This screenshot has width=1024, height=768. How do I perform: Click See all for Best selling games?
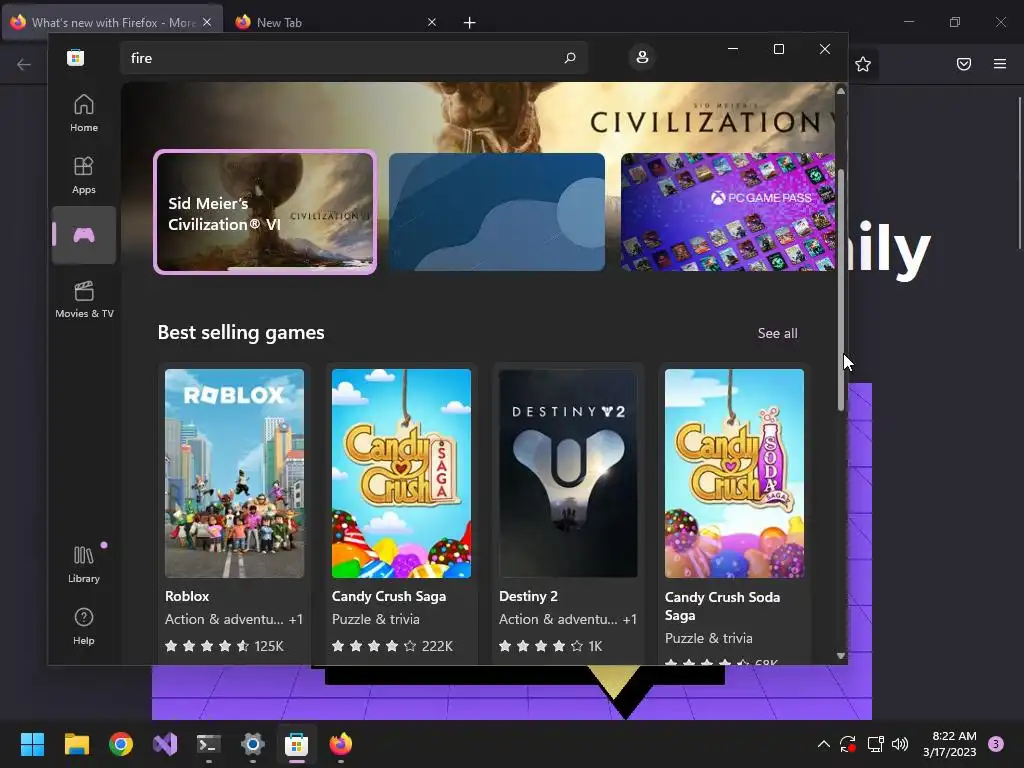777,333
